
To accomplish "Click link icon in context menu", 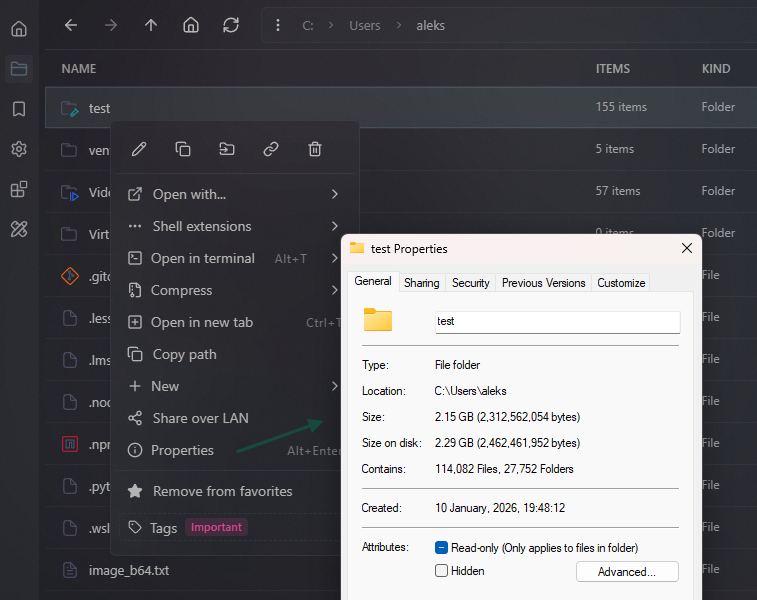I will click(271, 149).
